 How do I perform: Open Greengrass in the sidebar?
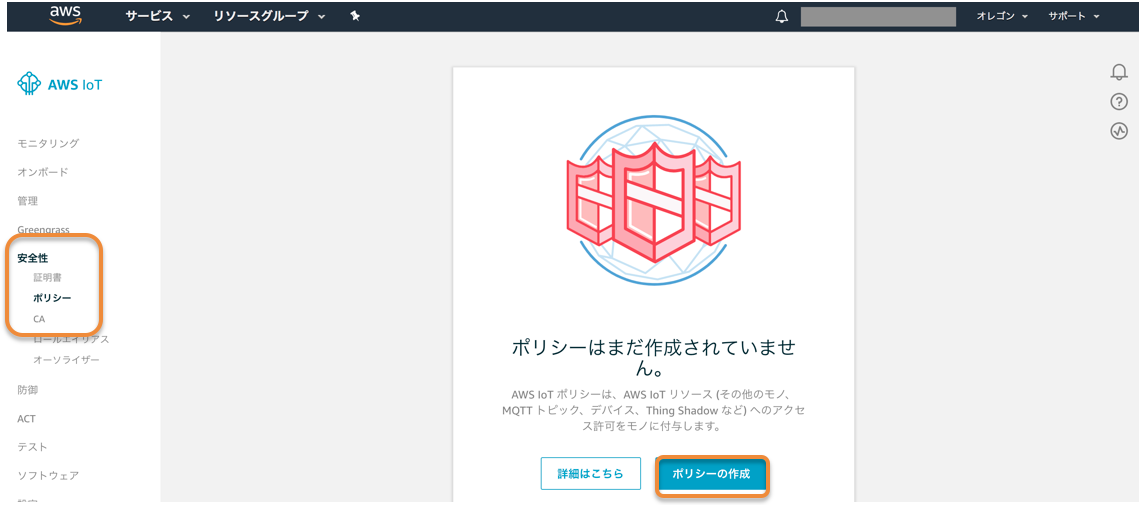click(44, 230)
